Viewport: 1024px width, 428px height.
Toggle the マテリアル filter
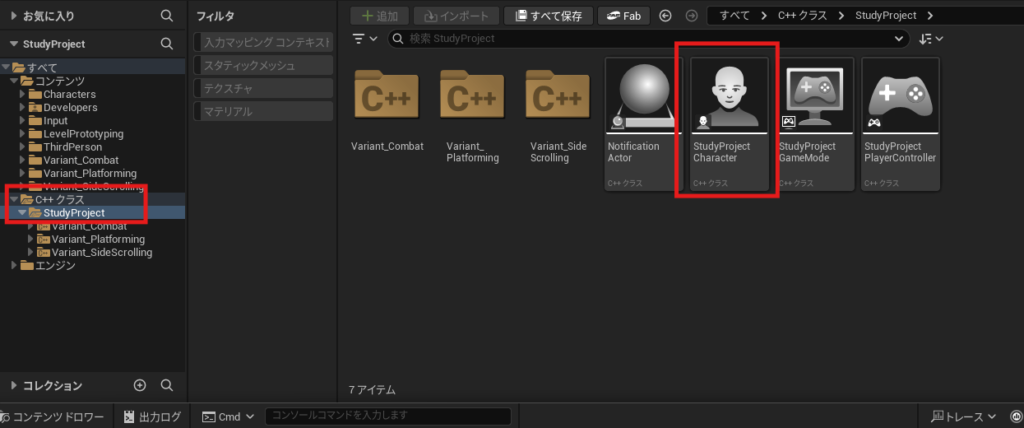(x=264, y=111)
